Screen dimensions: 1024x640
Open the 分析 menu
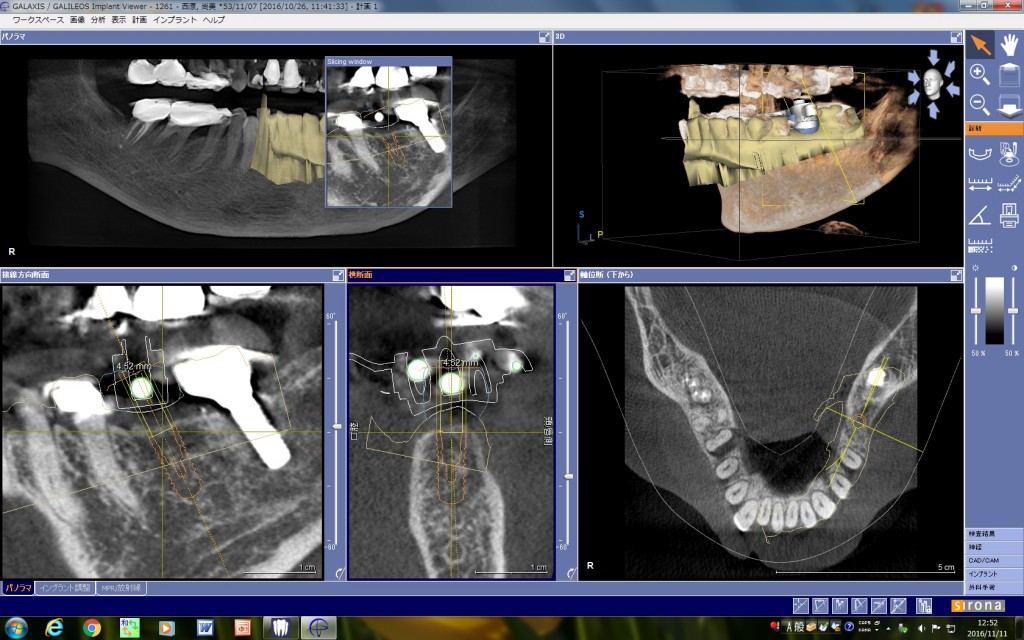[98, 20]
